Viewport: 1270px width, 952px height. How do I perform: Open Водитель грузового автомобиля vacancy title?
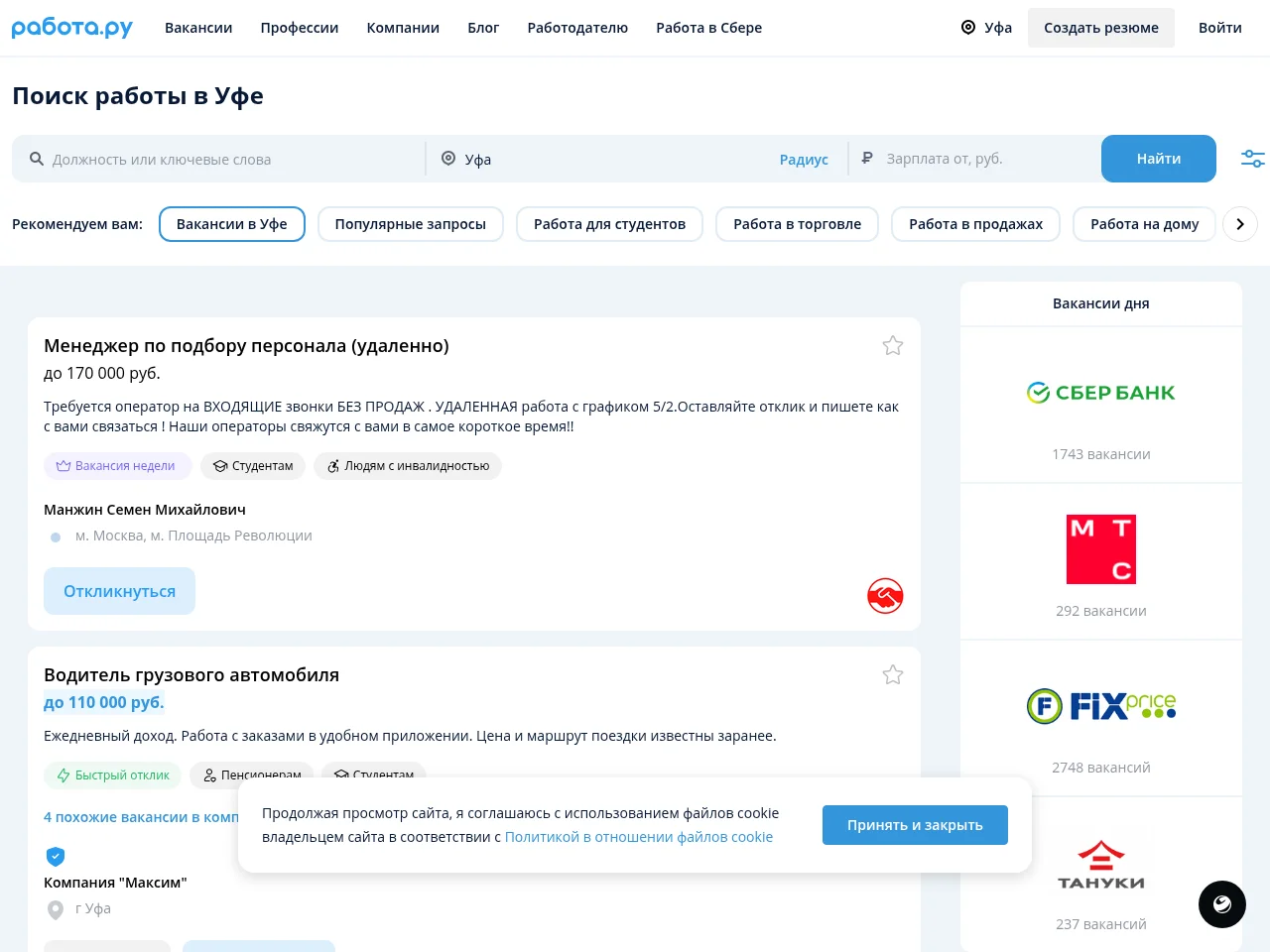pyautogui.click(x=191, y=674)
